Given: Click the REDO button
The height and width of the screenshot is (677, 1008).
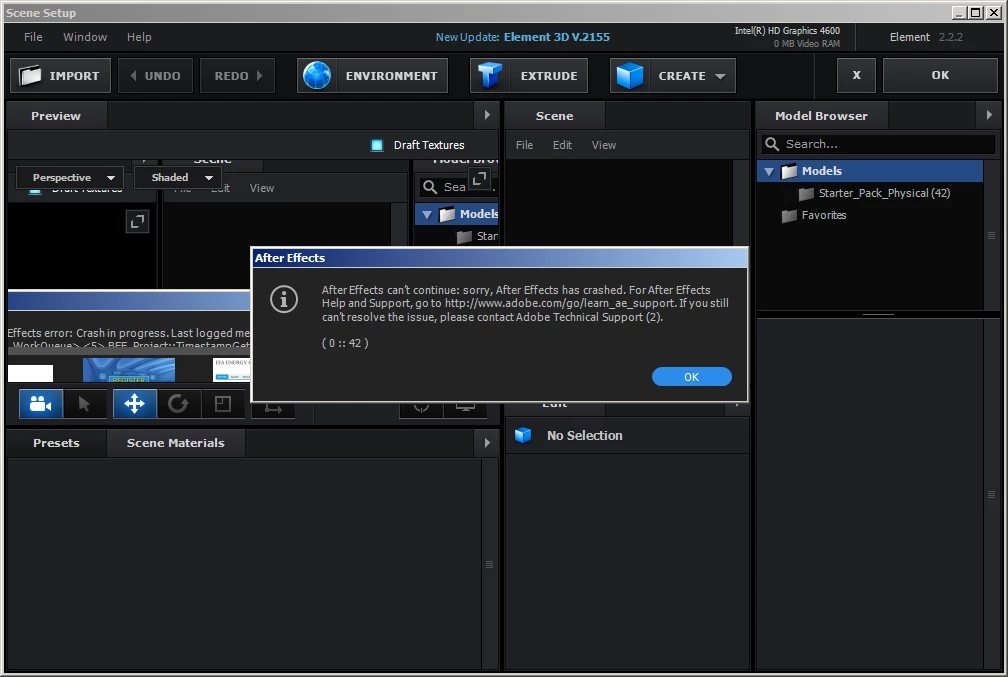Looking at the screenshot, I should pyautogui.click(x=237, y=76).
